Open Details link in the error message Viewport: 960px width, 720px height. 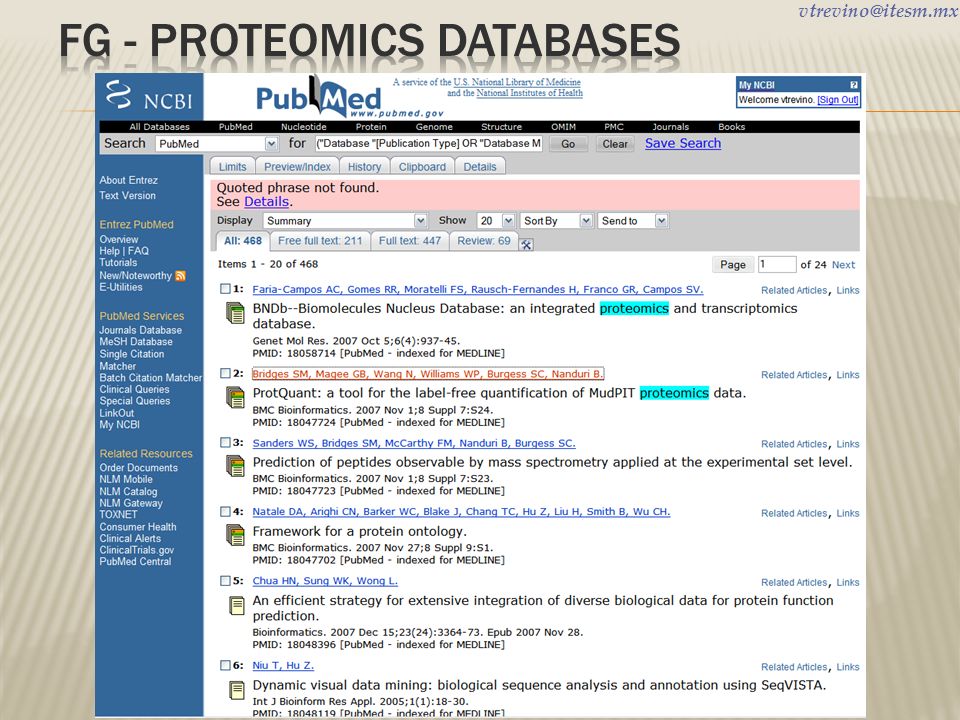click(266, 201)
